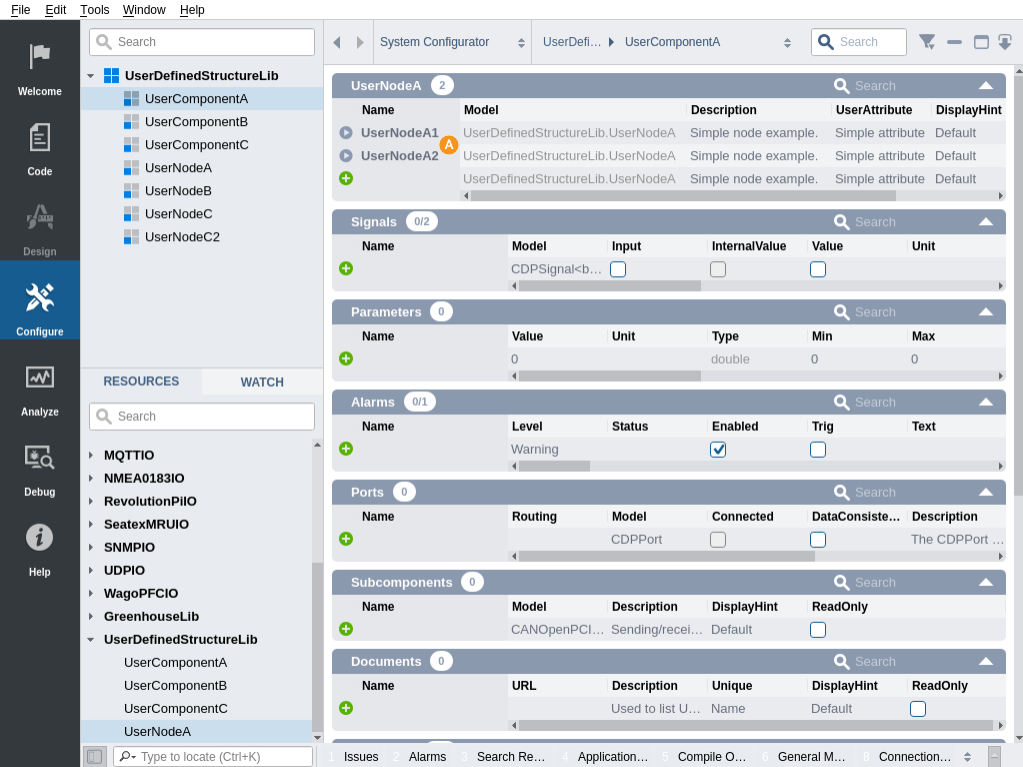
Task: Switch to Code mode icon
Action: [39, 146]
